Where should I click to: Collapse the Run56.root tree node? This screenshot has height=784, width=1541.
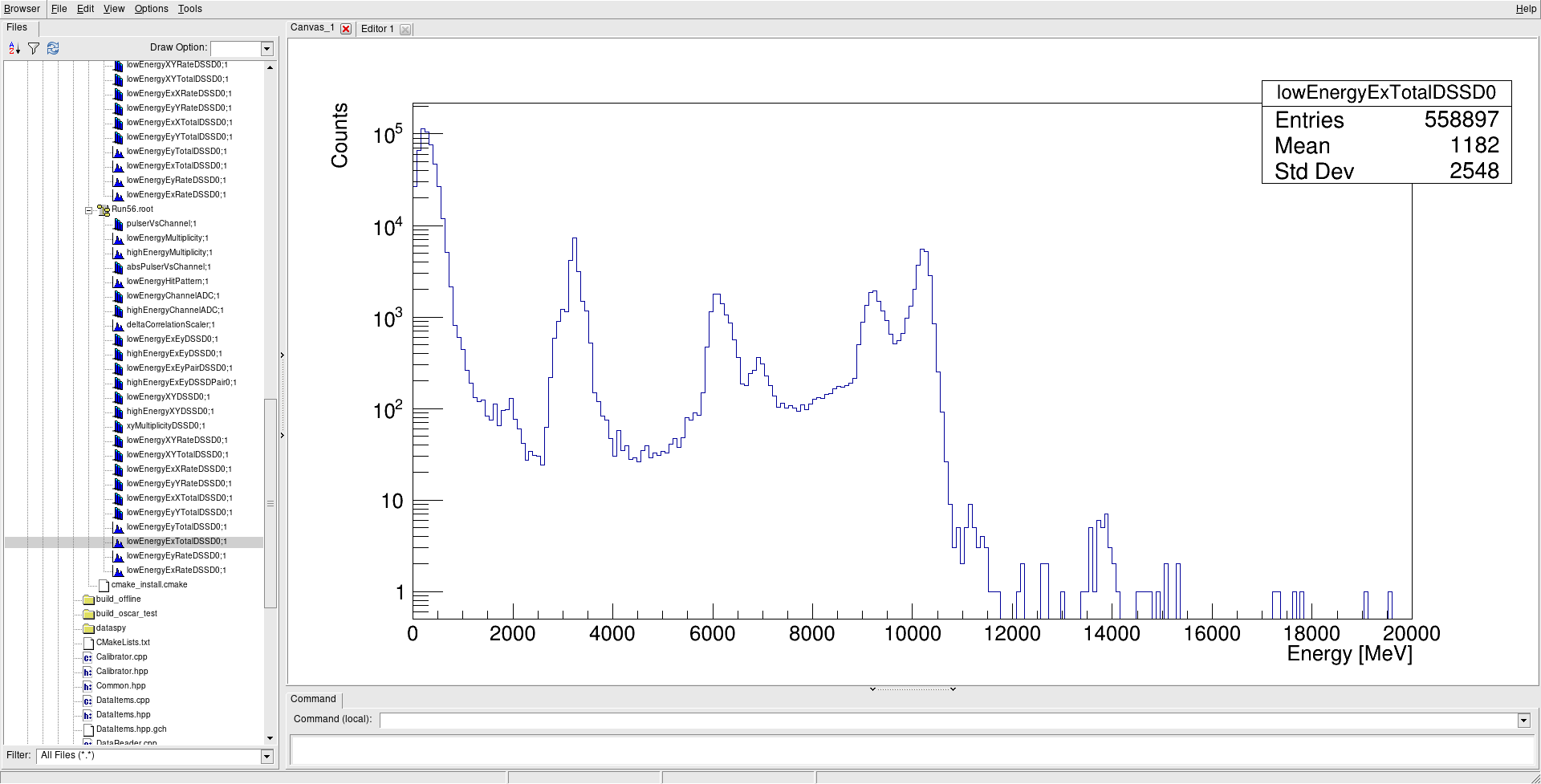(89, 210)
